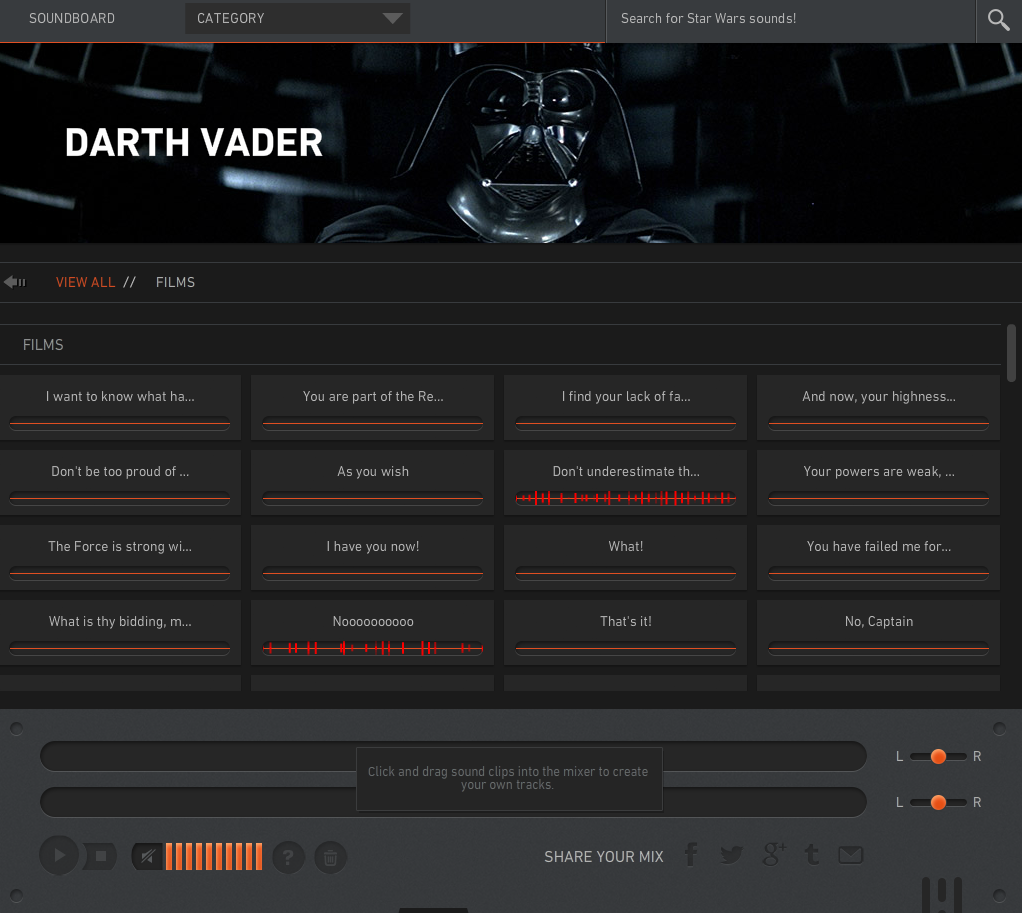Play the "And now, your highness..." clip
Image resolution: width=1022 pixels, height=913 pixels.
879,407
